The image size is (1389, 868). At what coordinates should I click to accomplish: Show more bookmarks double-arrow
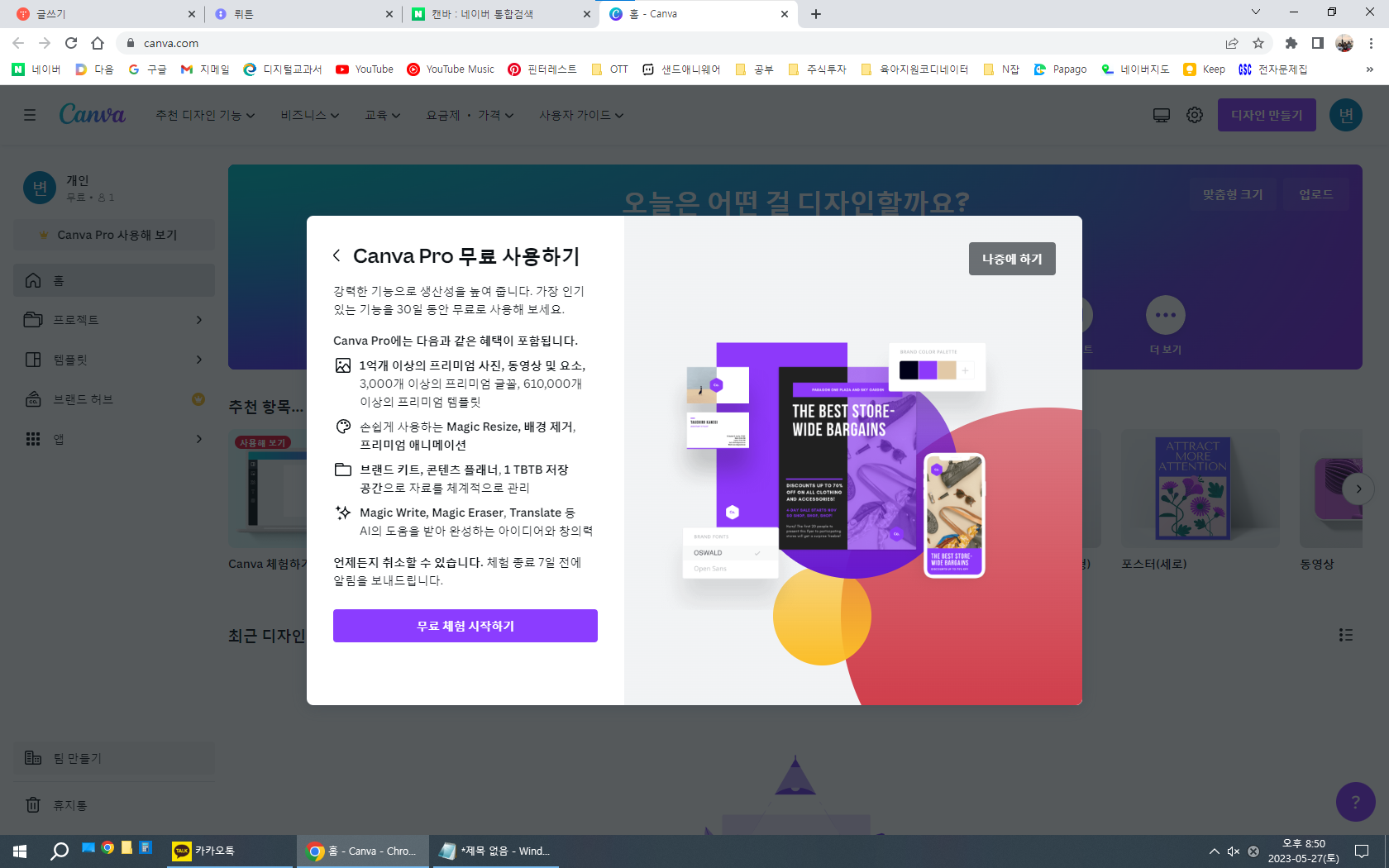[1370, 69]
